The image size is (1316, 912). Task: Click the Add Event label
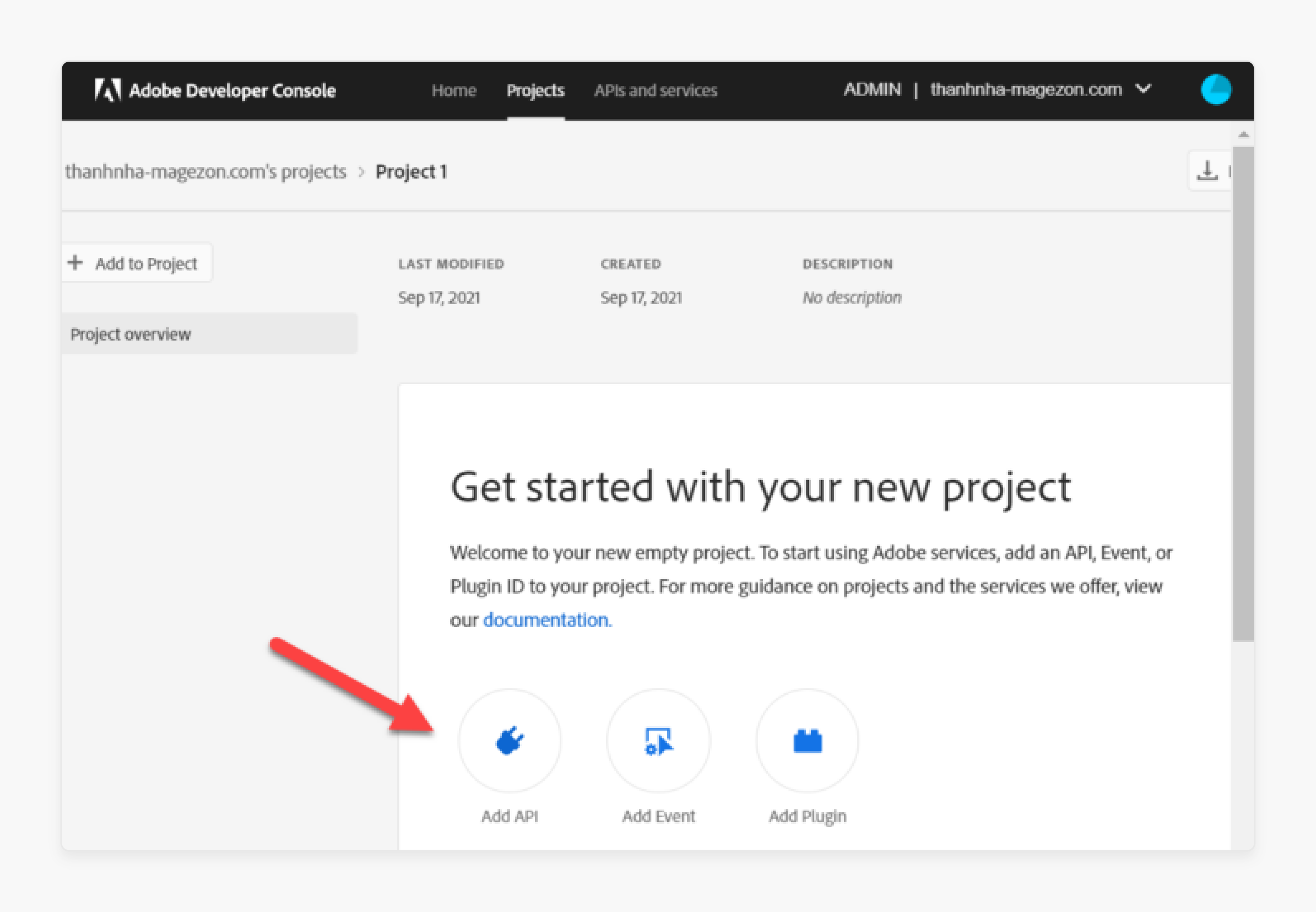pyautogui.click(x=659, y=816)
